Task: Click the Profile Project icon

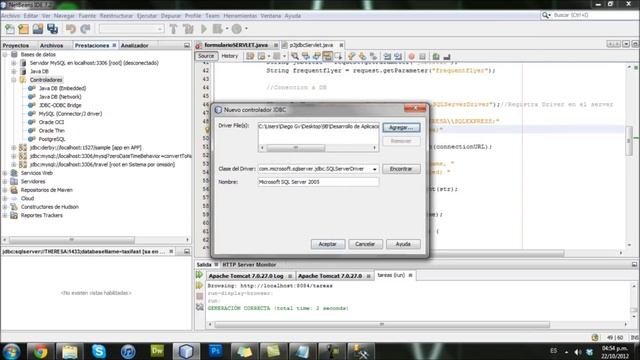Action: [237, 29]
